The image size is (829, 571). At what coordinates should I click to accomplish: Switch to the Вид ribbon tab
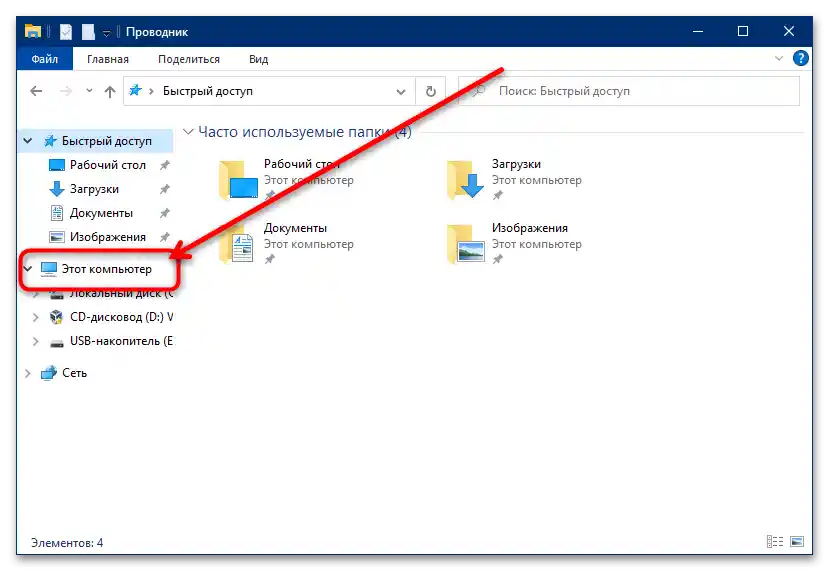[259, 59]
